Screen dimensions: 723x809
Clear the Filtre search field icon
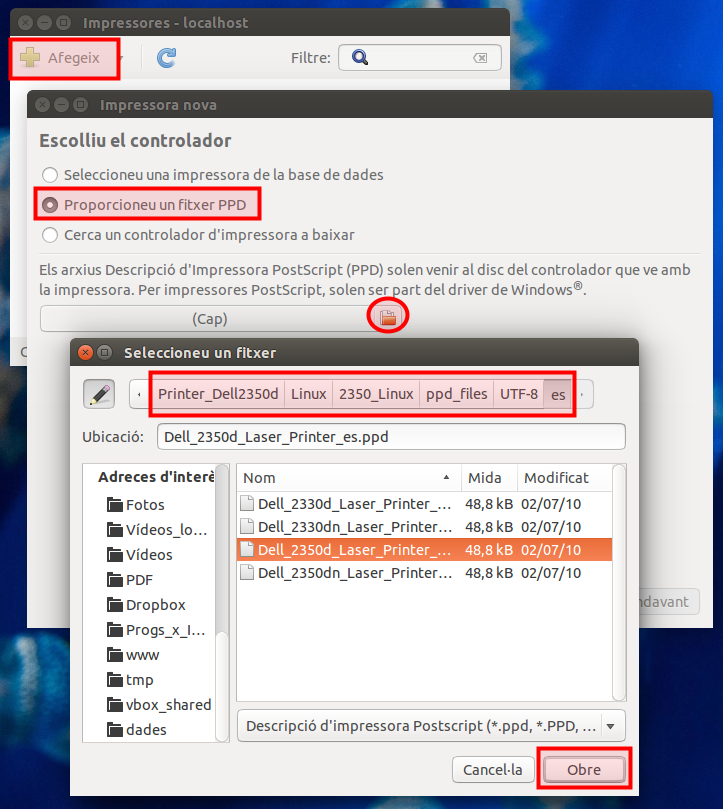point(481,58)
